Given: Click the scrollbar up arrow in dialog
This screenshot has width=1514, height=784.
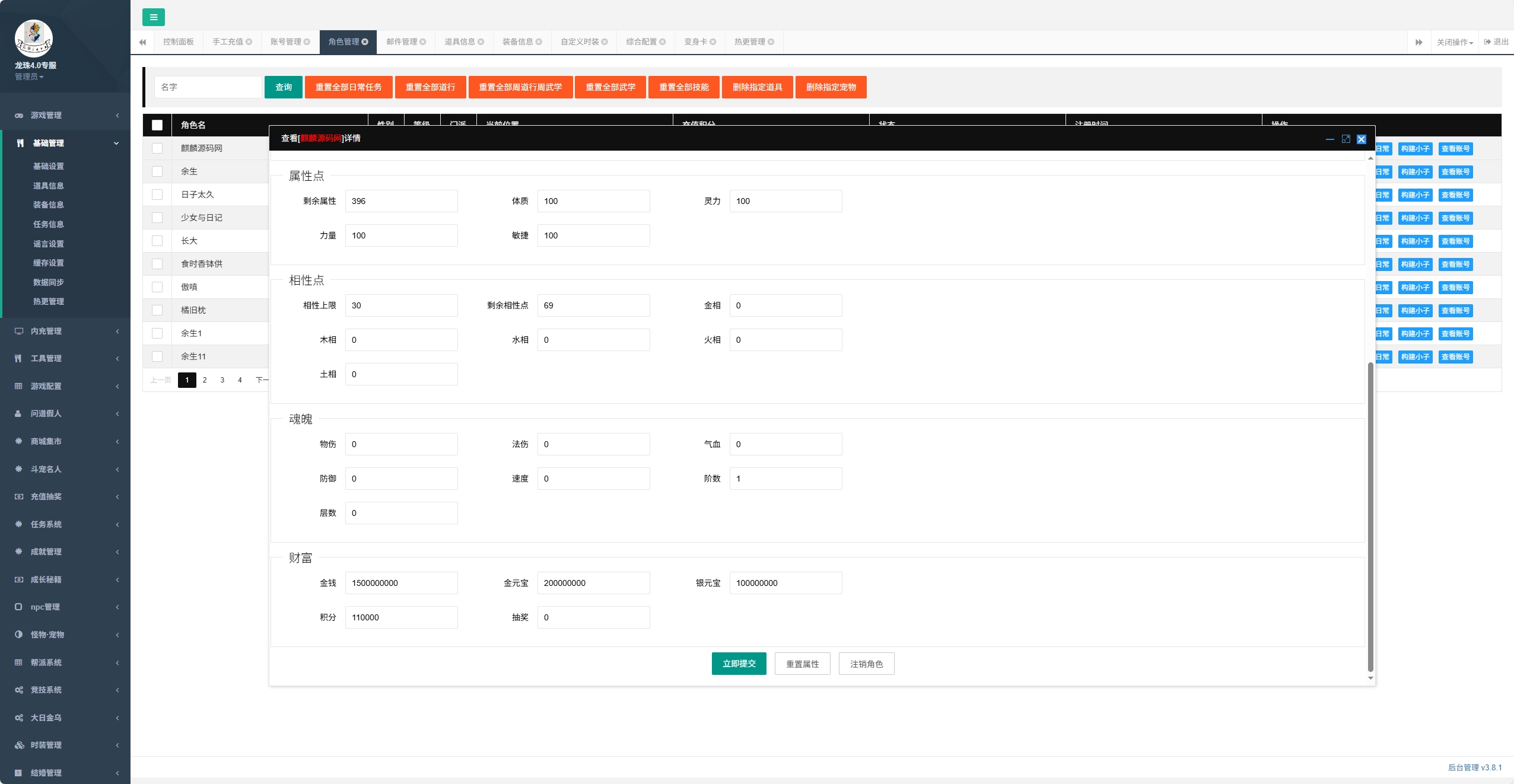Looking at the screenshot, I should click(1370, 158).
